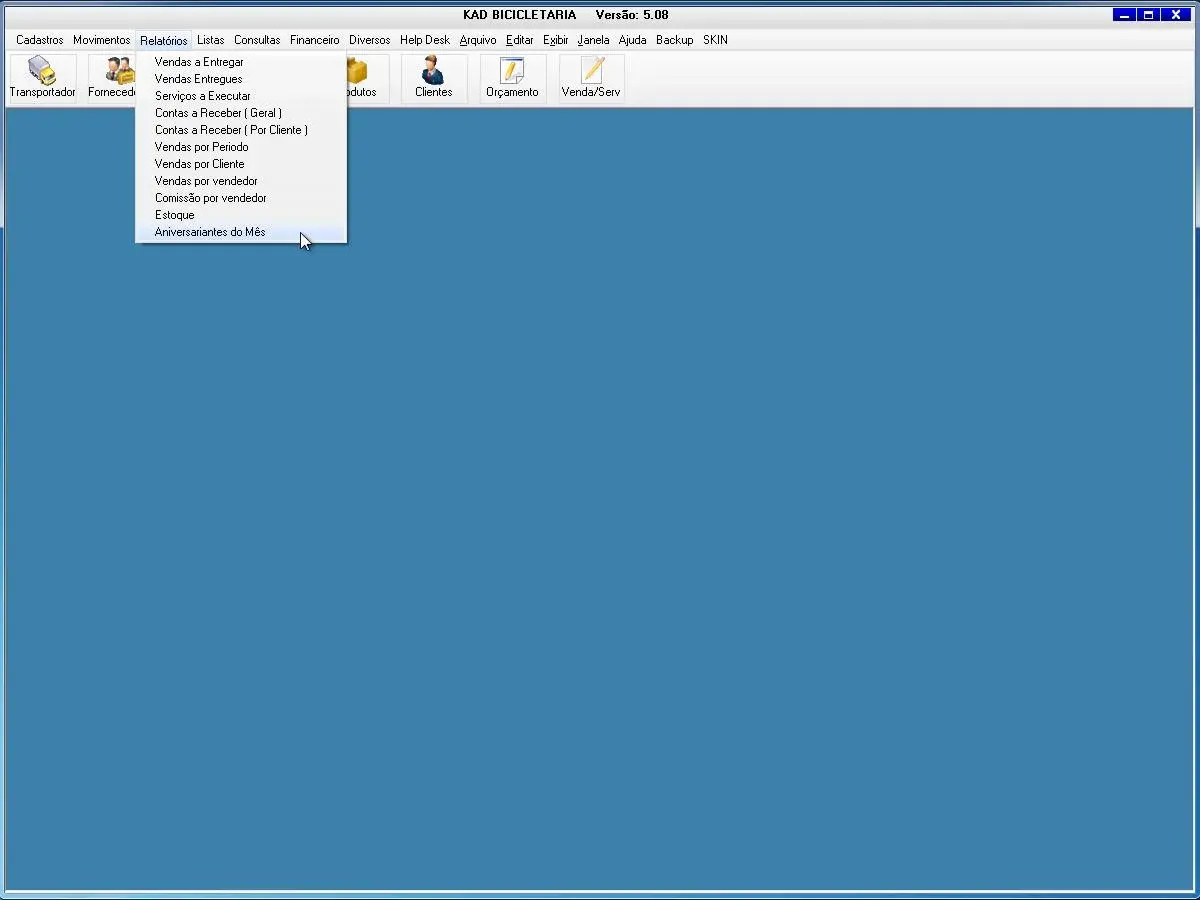This screenshot has height=900, width=1200.
Task: Open the Consultas menu
Action: point(257,40)
